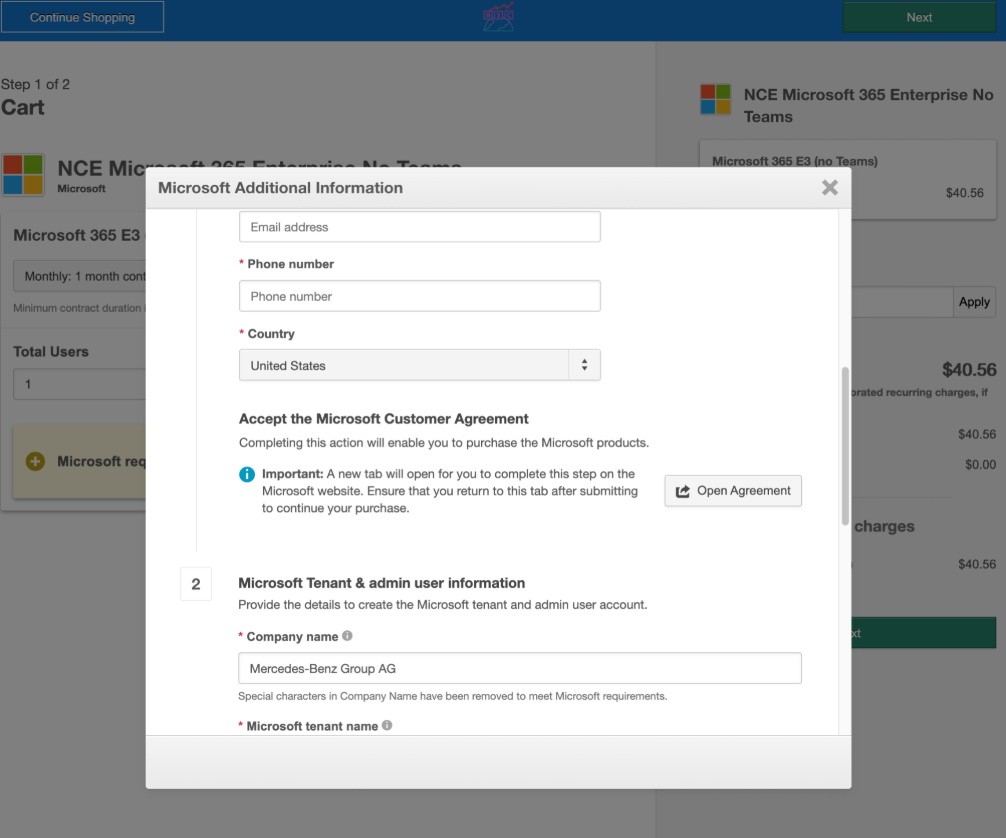The width and height of the screenshot is (1006, 838).
Task: Open the Country dropdown showing United States
Action: click(x=419, y=366)
